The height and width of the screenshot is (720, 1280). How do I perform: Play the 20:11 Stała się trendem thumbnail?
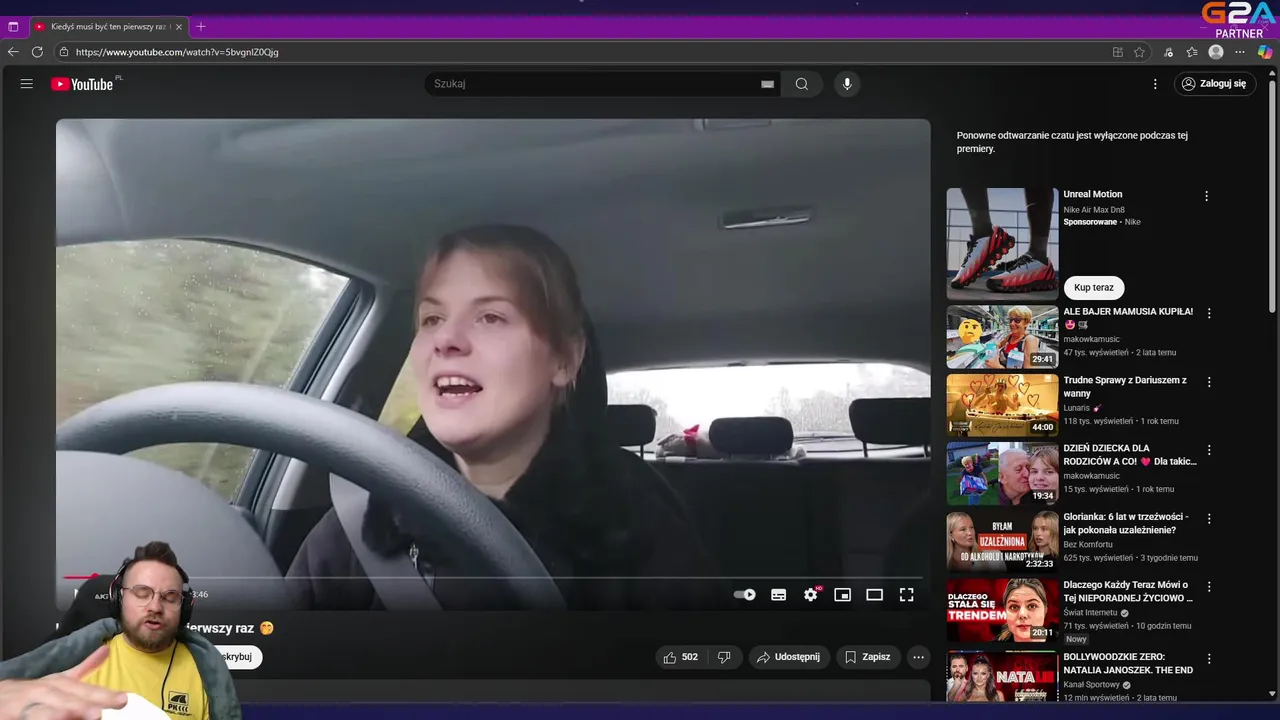pos(1002,609)
